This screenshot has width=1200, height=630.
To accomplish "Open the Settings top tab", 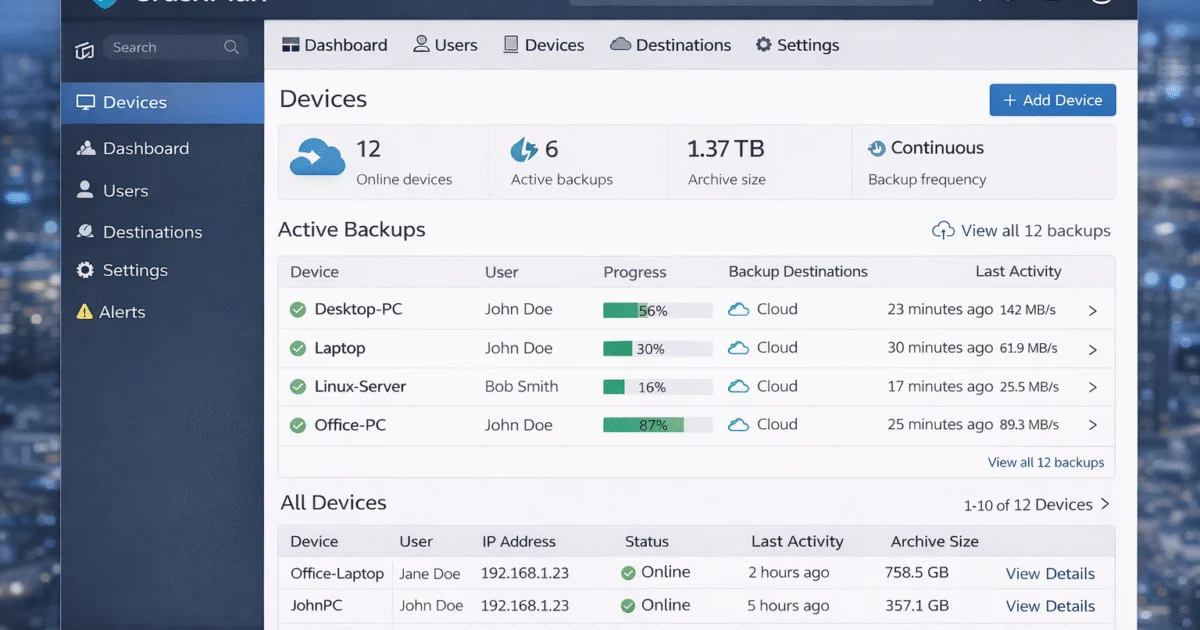I will click(797, 45).
